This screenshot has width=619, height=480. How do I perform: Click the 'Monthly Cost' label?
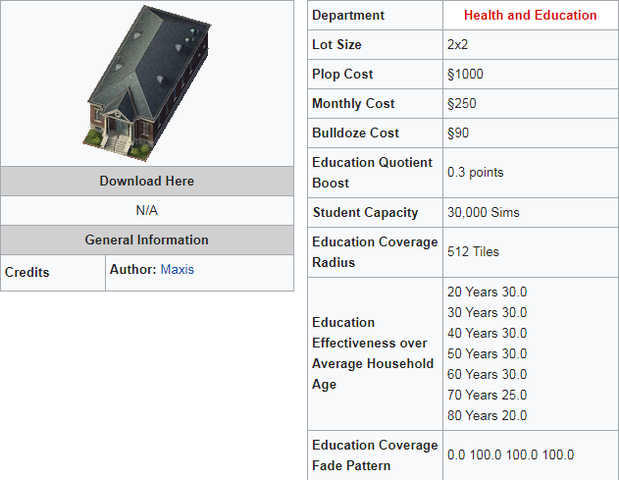pyautogui.click(x=353, y=103)
